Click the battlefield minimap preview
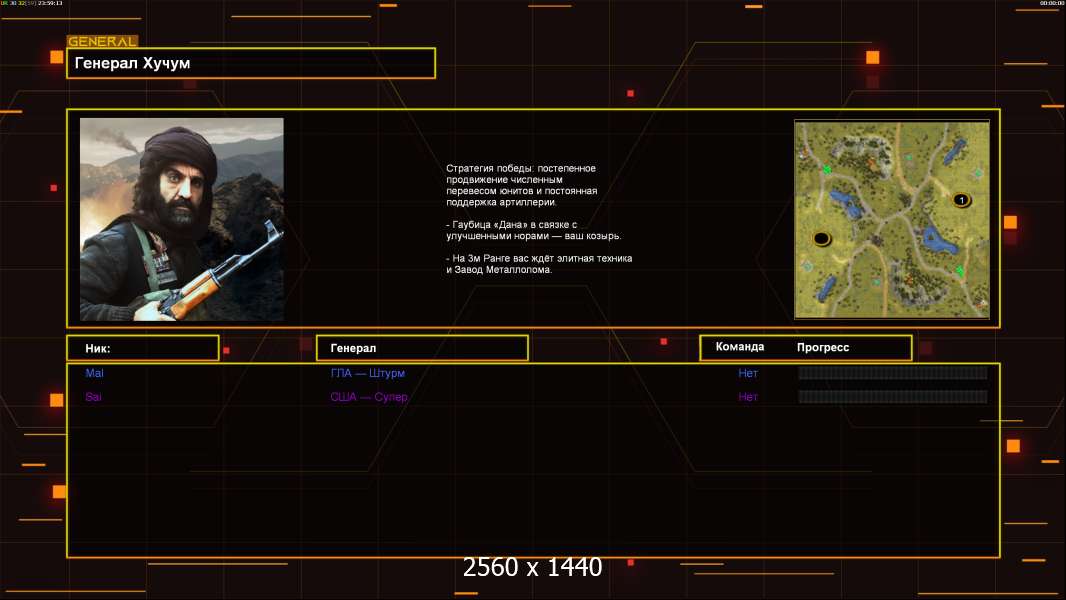This screenshot has width=1066, height=600. (891, 219)
